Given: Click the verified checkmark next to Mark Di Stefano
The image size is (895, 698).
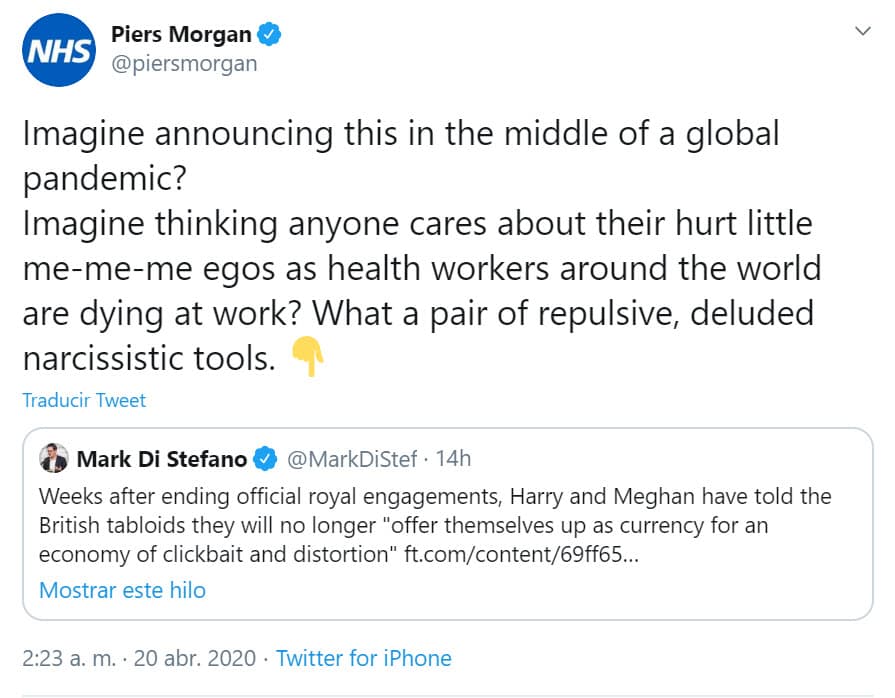Looking at the screenshot, I should click(x=263, y=458).
